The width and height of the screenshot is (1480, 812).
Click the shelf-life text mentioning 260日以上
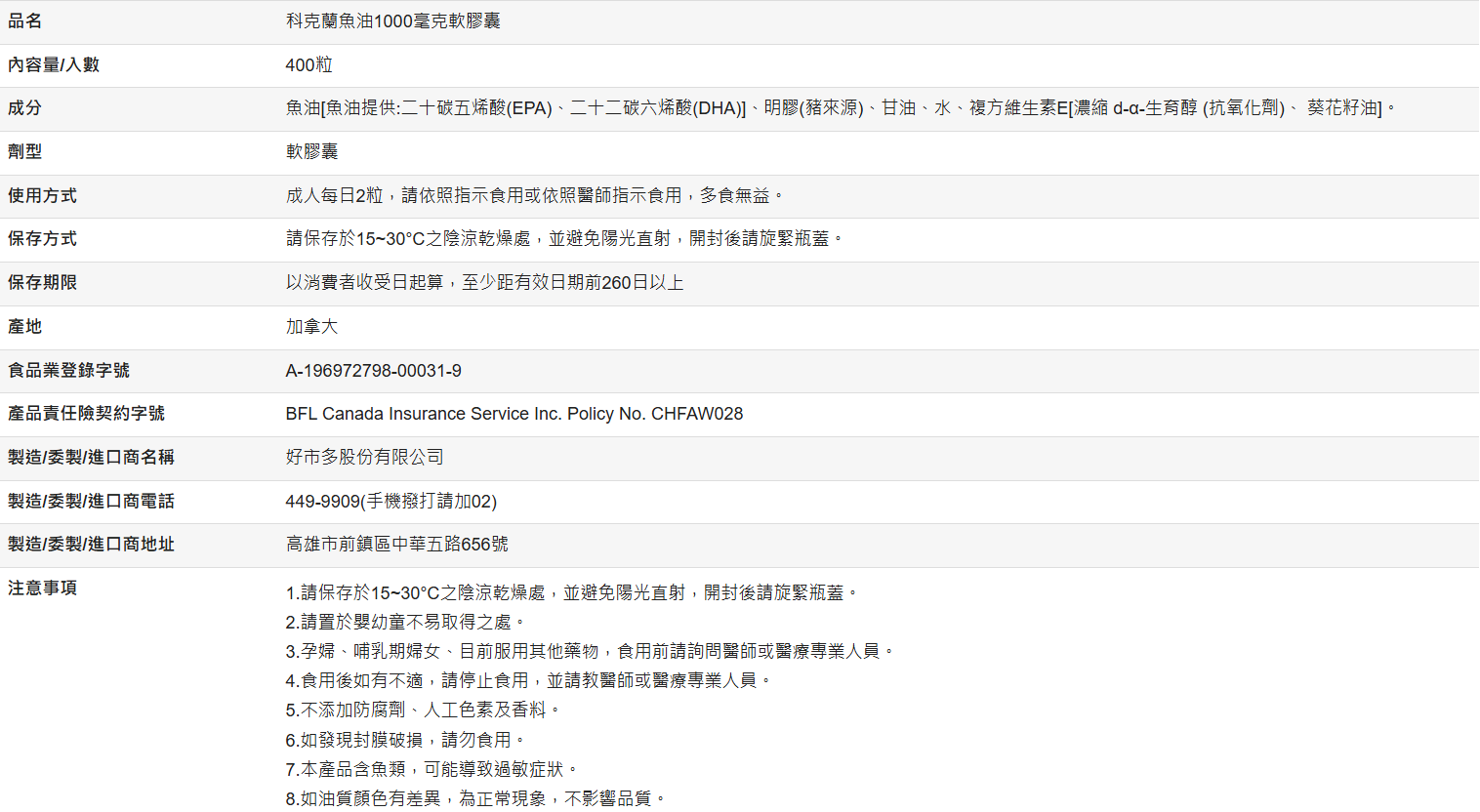(x=484, y=283)
